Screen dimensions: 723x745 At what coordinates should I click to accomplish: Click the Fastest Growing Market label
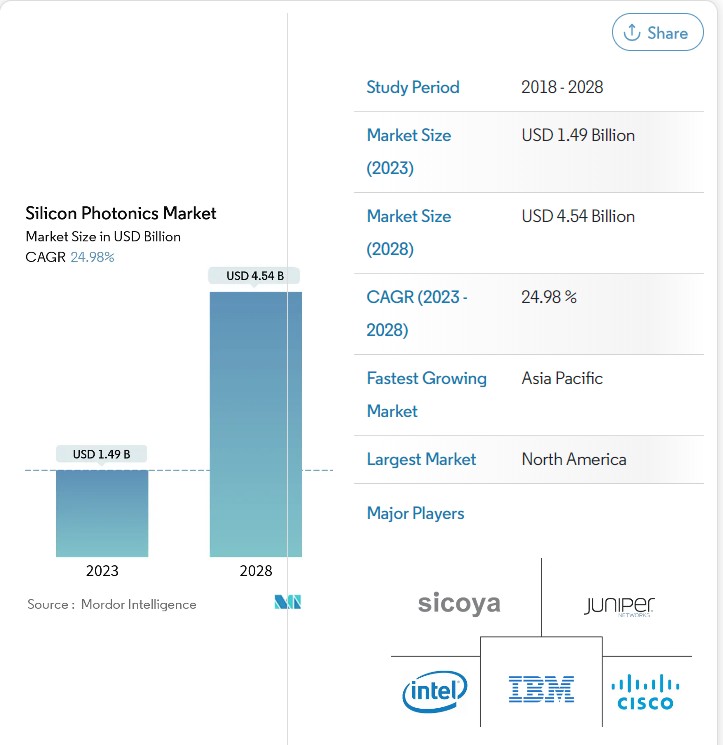click(x=426, y=394)
